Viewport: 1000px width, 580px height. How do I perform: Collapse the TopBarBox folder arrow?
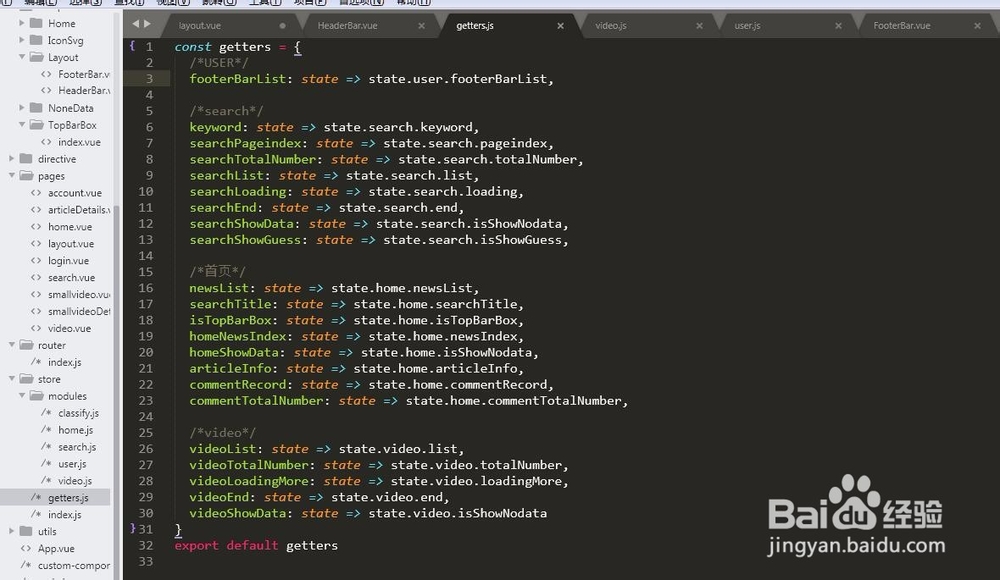click(22, 124)
